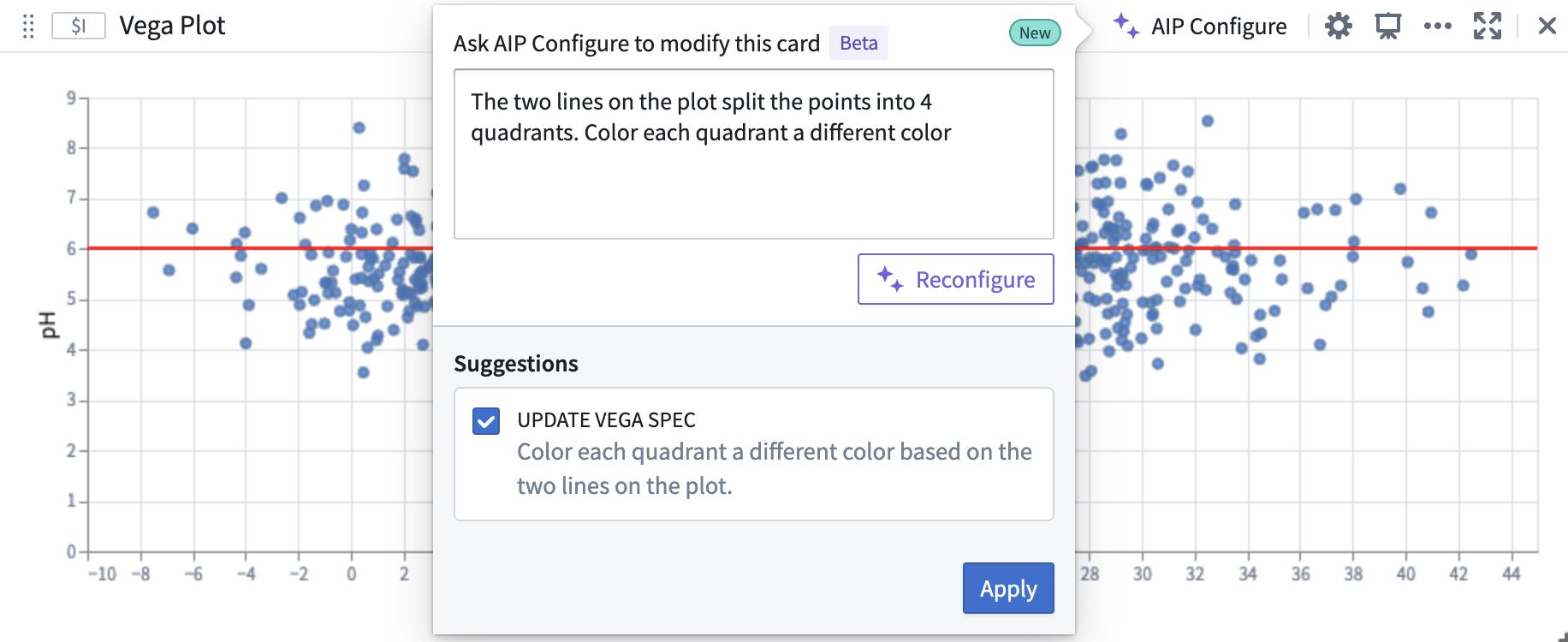Image resolution: width=1568 pixels, height=642 pixels.
Task: Select the Update Vega Spec suggestion card
Action: [754, 454]
